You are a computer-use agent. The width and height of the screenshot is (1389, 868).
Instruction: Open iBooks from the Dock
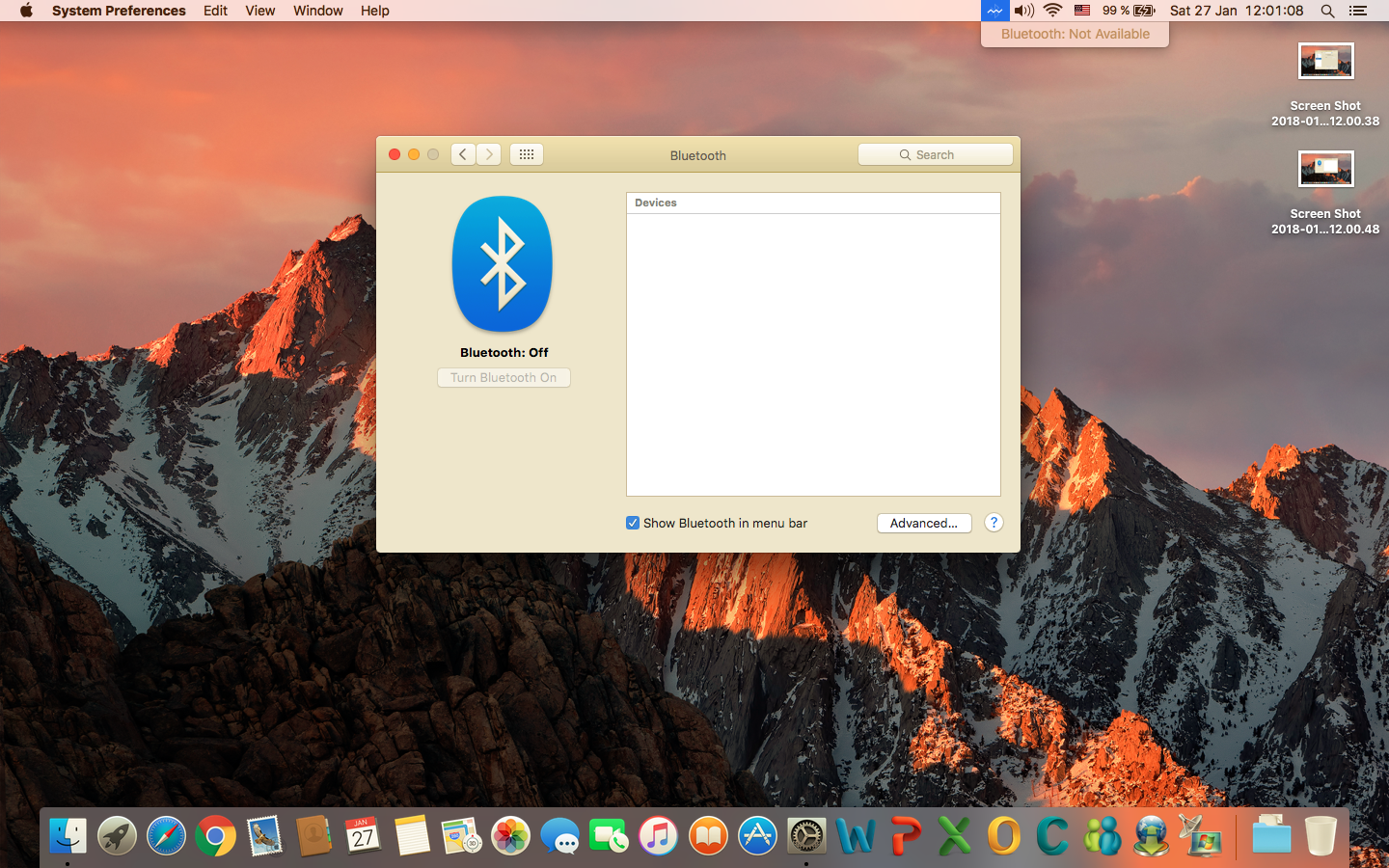707,835
